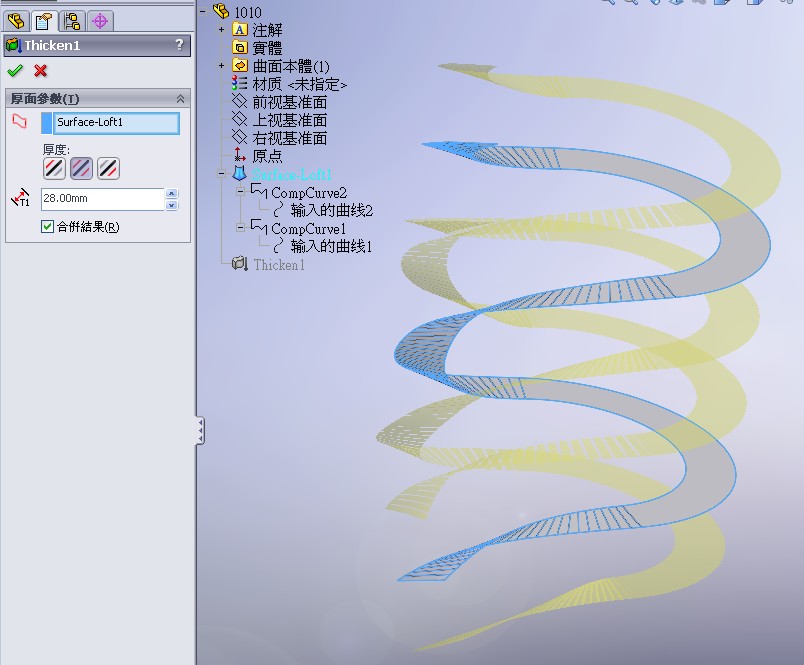Click the panel collapse handle
This screenshot has height=665, width=804.
click(200, 431)
